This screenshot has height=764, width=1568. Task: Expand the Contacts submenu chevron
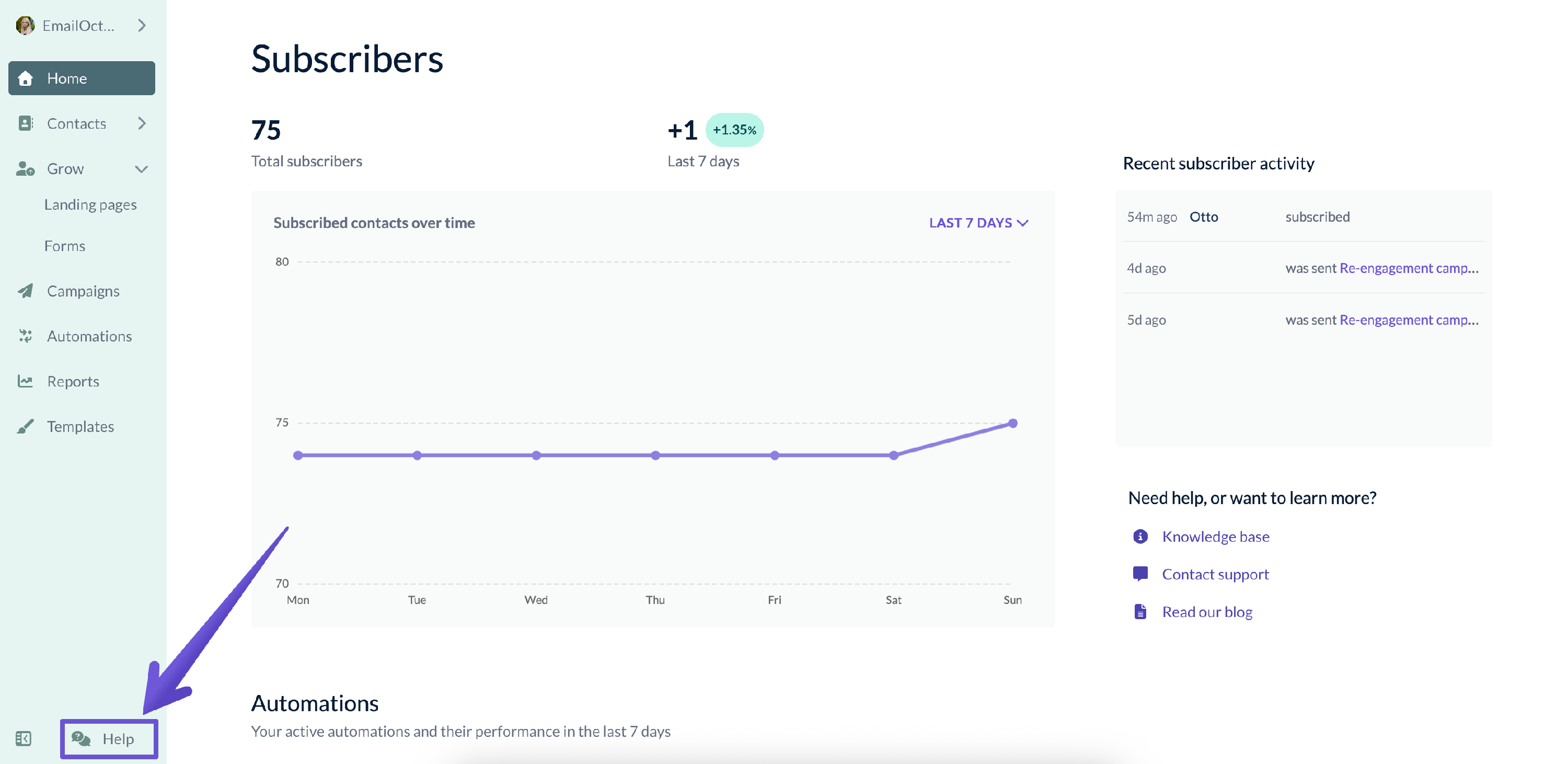(142, 123)
